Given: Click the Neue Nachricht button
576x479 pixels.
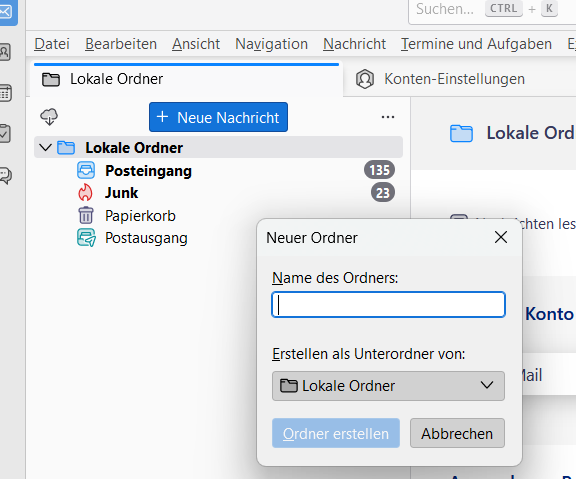Looking at the screenshot, I should click(x=218, y=117).
